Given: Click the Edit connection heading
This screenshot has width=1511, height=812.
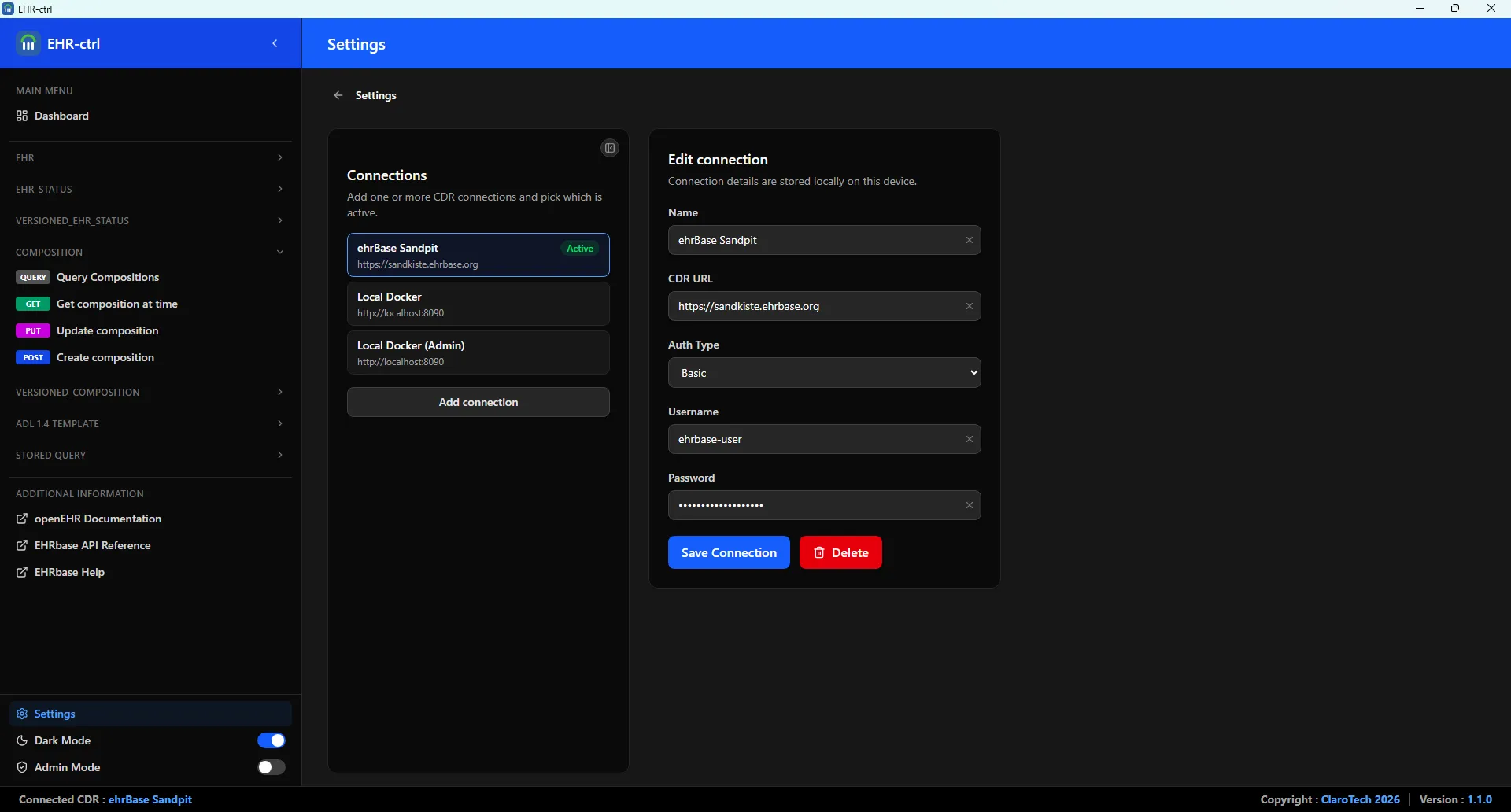Looking at the screenshot, I should coord(718,160).
